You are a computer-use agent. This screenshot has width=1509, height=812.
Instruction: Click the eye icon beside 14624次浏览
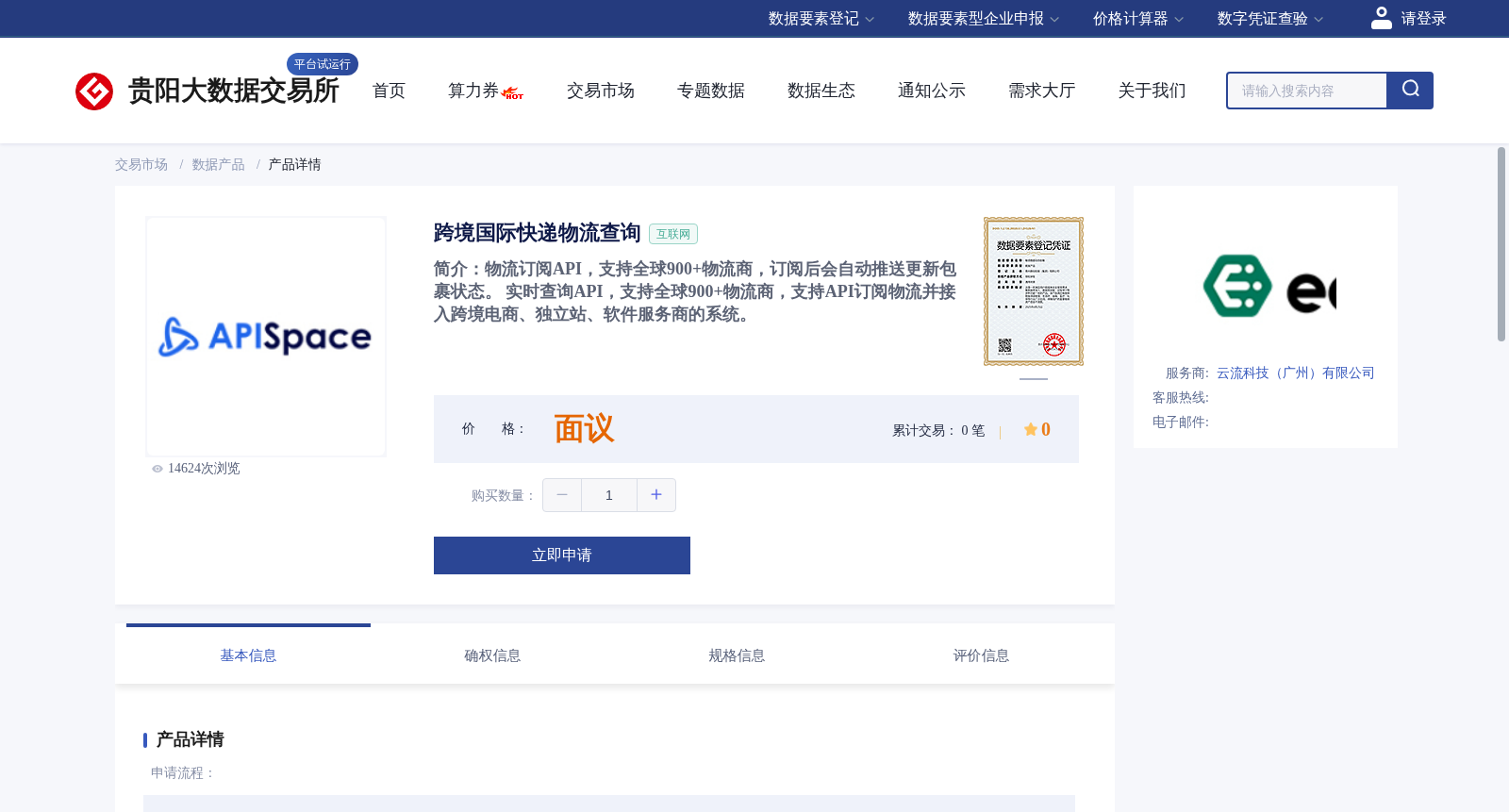158,469
